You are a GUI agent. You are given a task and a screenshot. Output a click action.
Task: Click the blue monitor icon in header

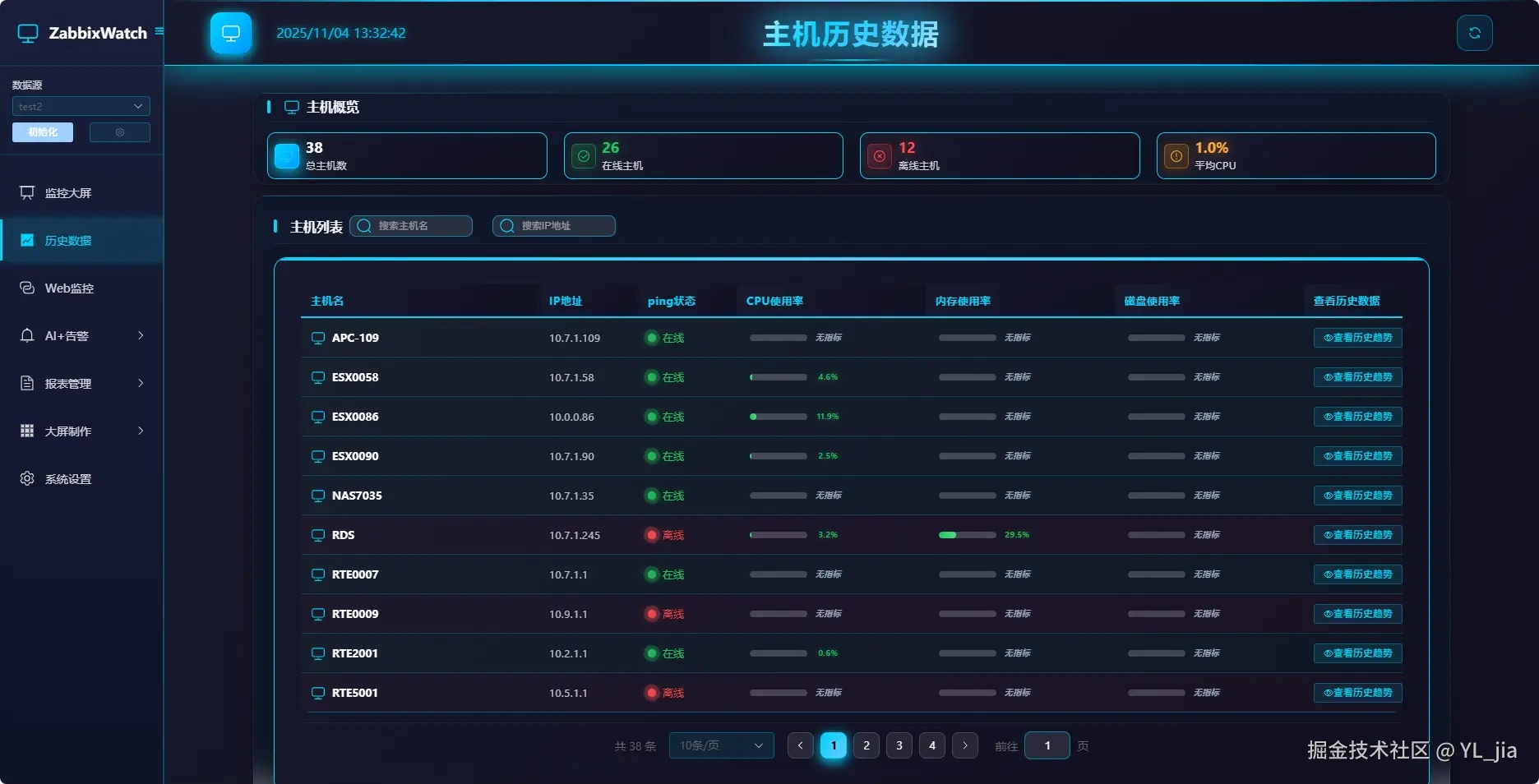pos(231,33)
